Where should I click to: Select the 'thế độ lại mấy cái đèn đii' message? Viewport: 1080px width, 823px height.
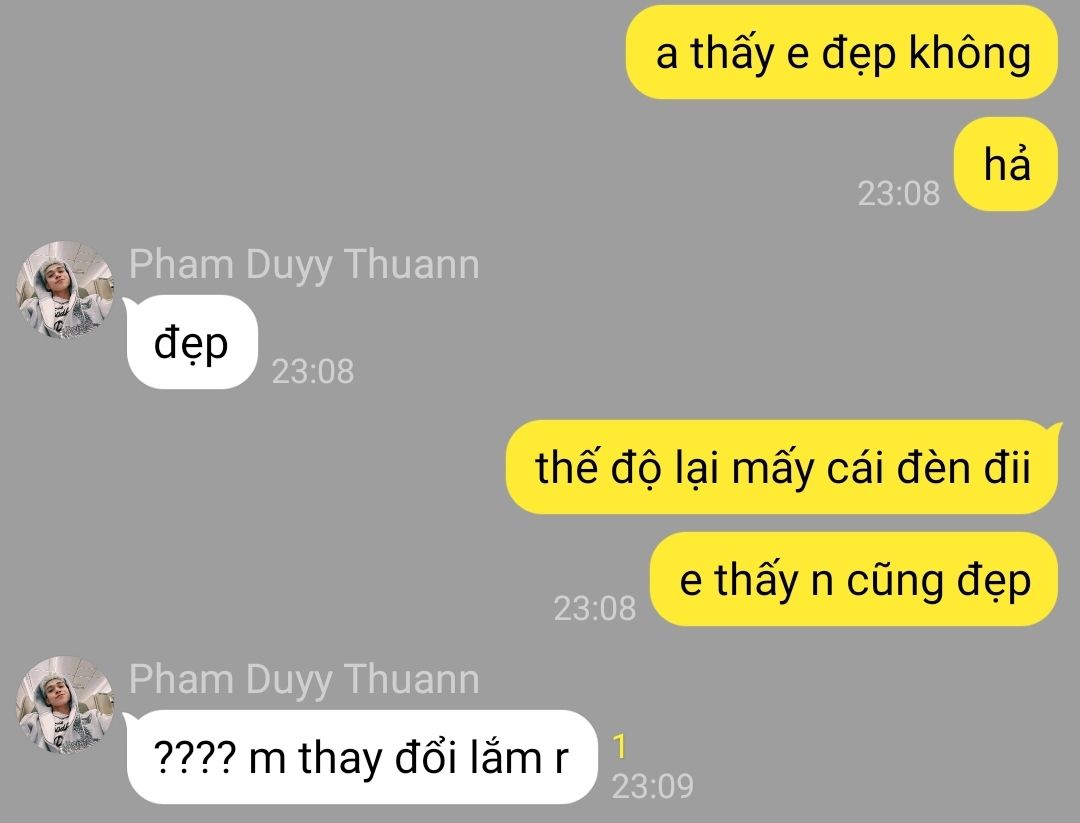point(782,467)
